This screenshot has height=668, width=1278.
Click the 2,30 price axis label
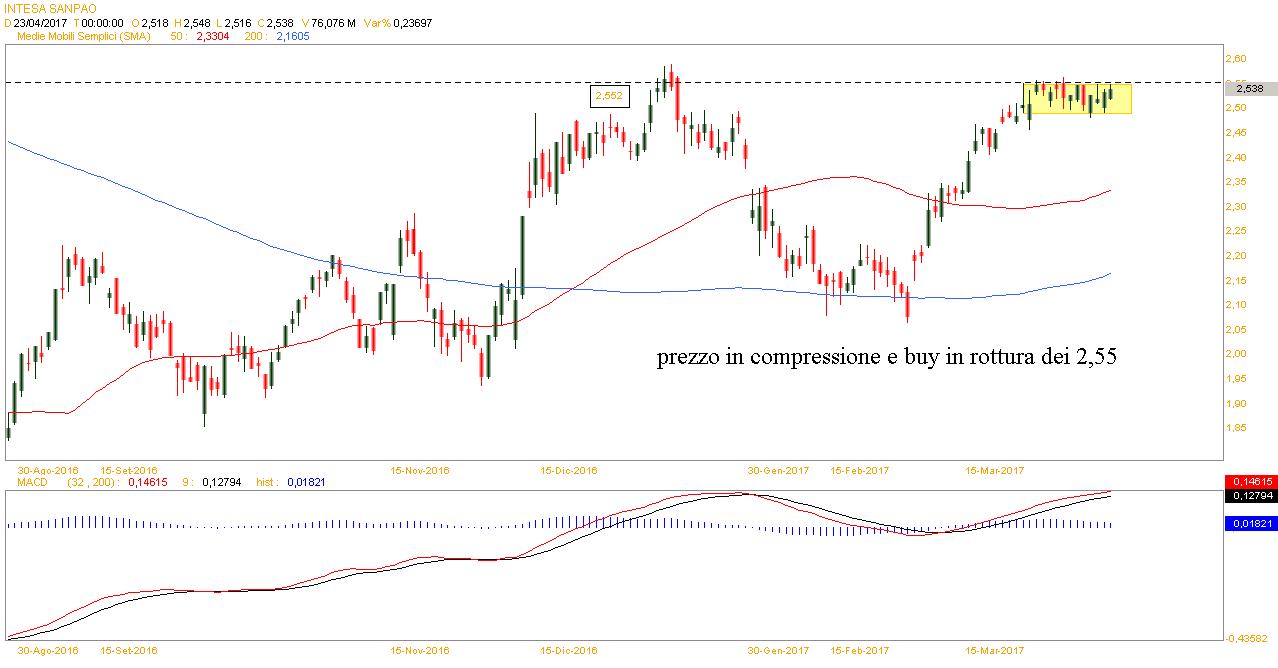1238,206
